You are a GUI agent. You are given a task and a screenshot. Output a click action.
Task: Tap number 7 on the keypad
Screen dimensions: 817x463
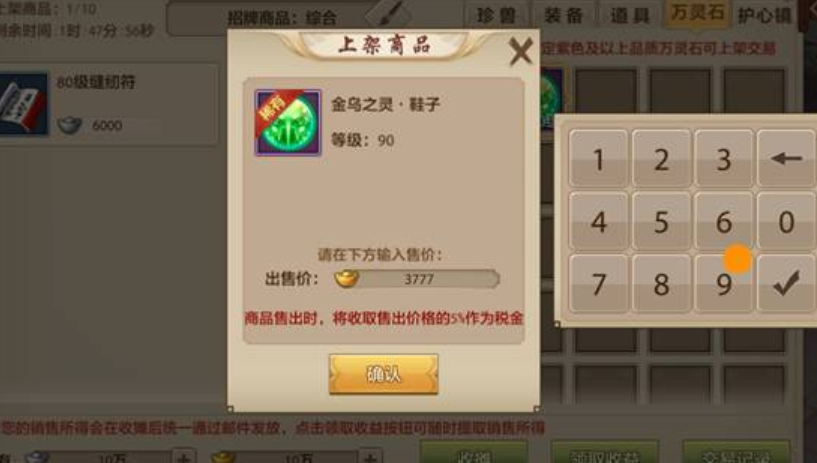[598, 283]
